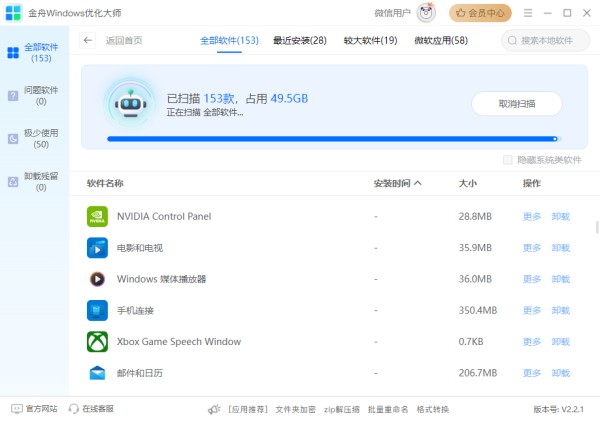Select 问题软件 (0) in sidebar

click(x=34, y=96)
